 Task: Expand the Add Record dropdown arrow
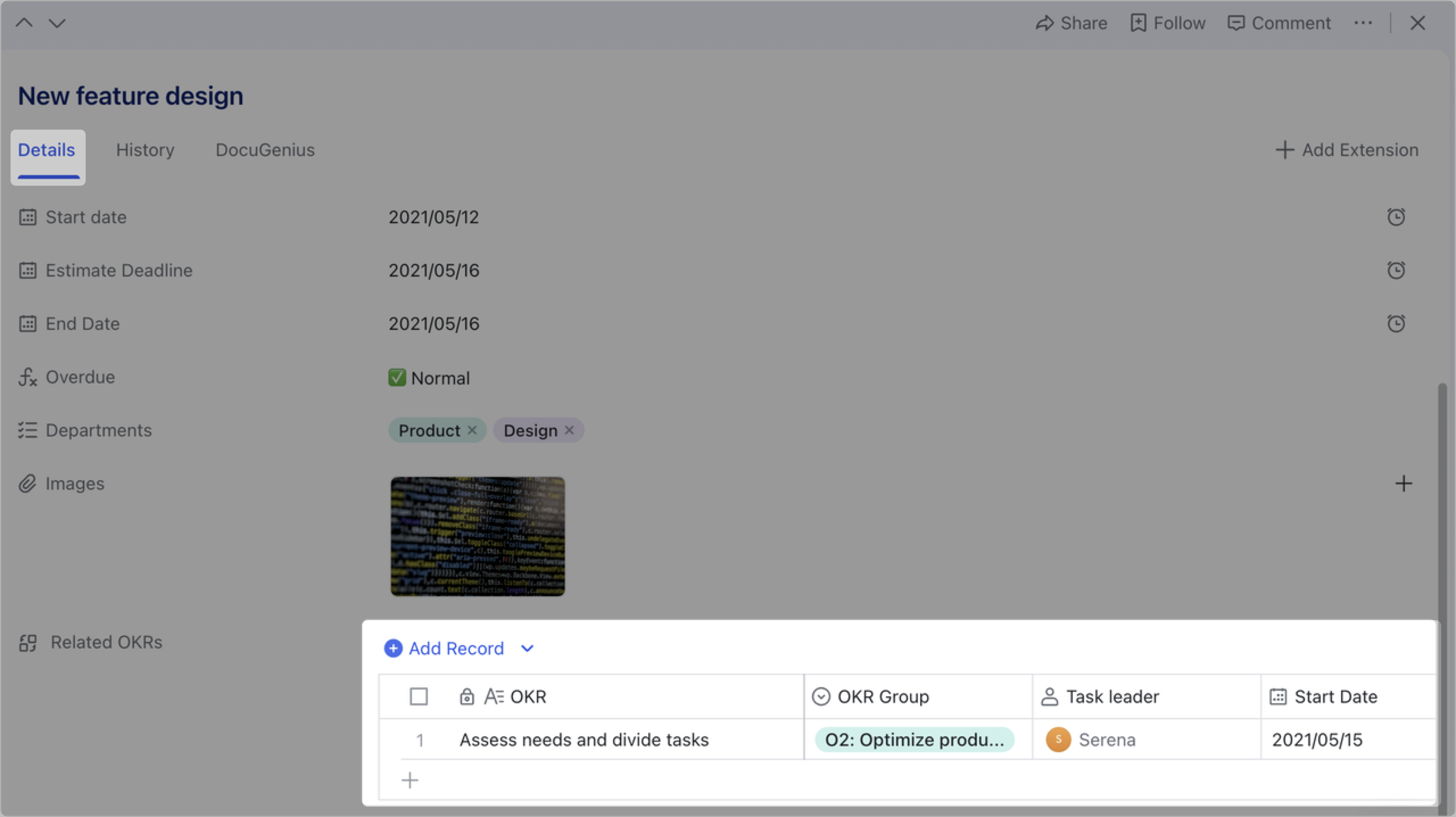tap(527, 649)
